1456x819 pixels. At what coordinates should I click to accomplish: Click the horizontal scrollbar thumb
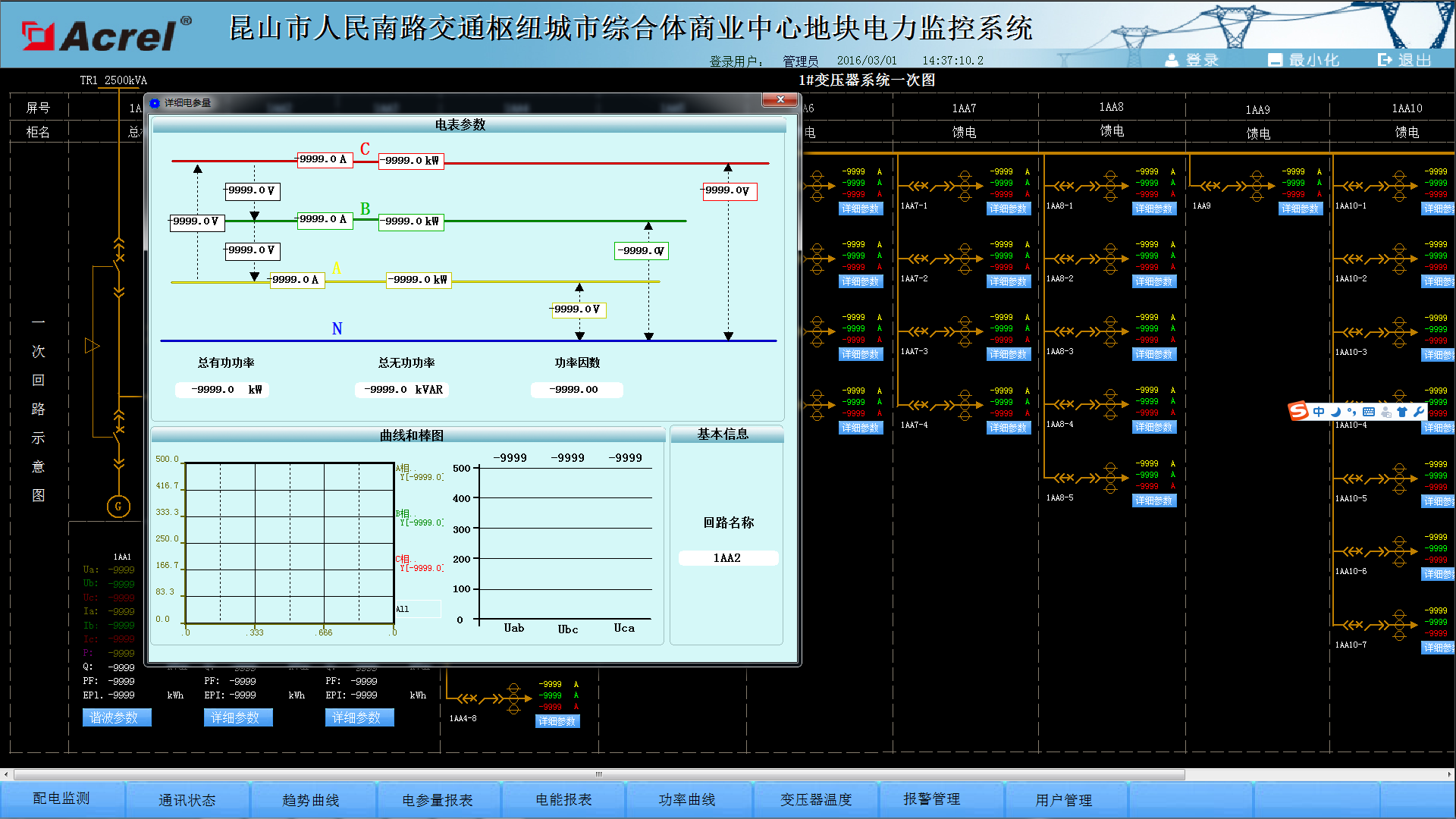click(x=599, y=774)
